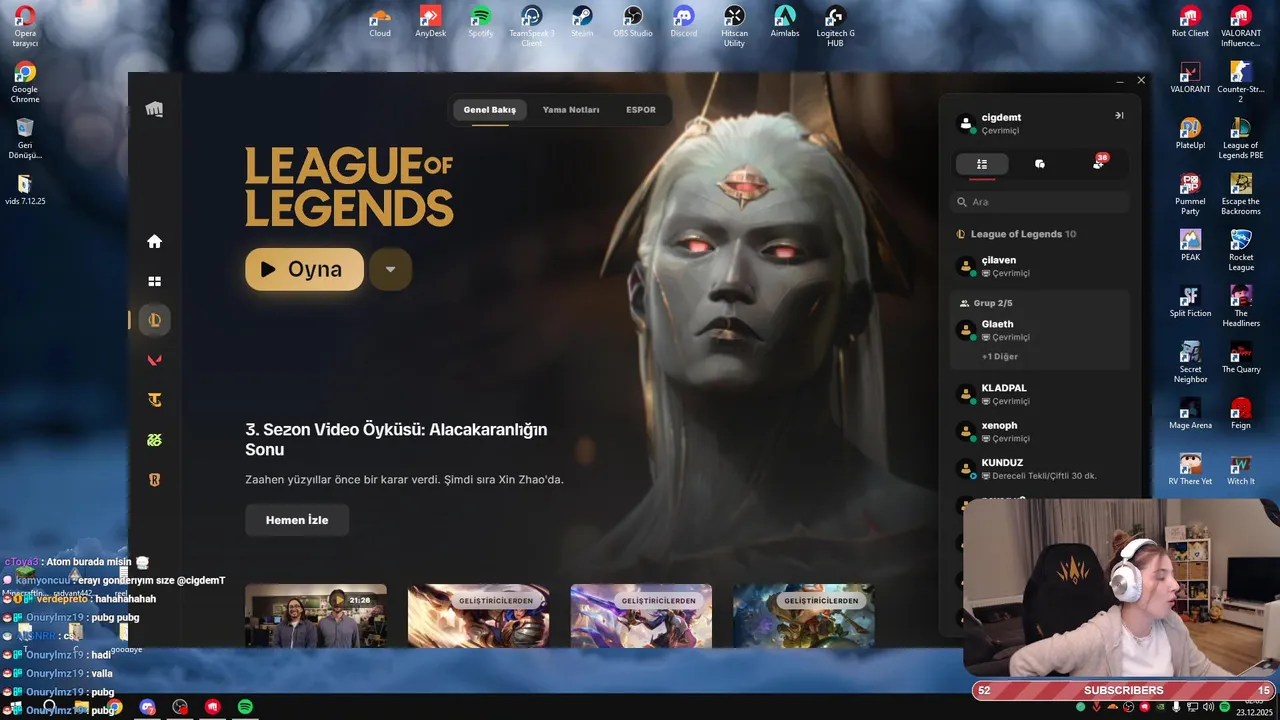Click the Spotify icon in the taskbar
1280x720 pixels.
coord(245,707)
